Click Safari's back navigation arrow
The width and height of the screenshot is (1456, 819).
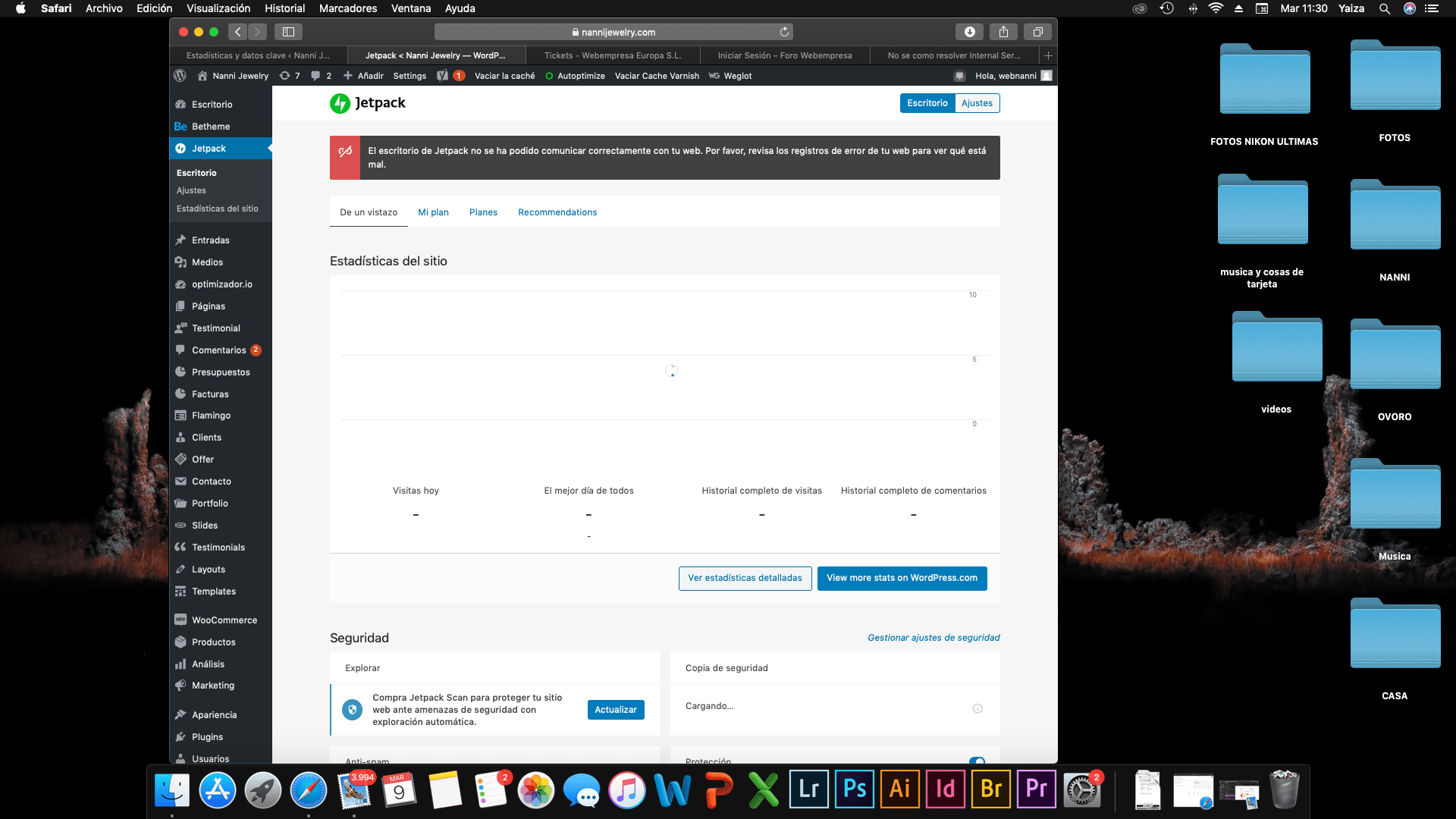[x=238, y=32]
